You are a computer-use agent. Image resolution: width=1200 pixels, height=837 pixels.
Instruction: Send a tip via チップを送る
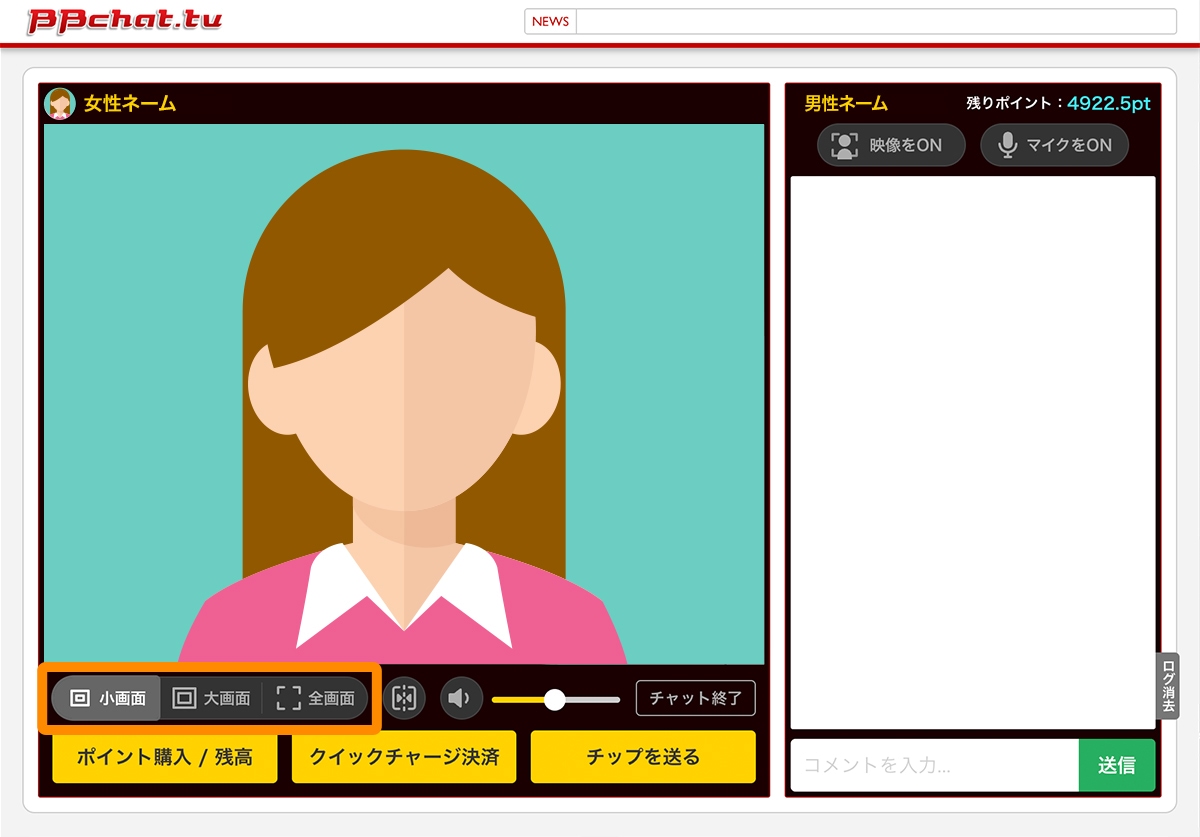(x=643, y=757)
